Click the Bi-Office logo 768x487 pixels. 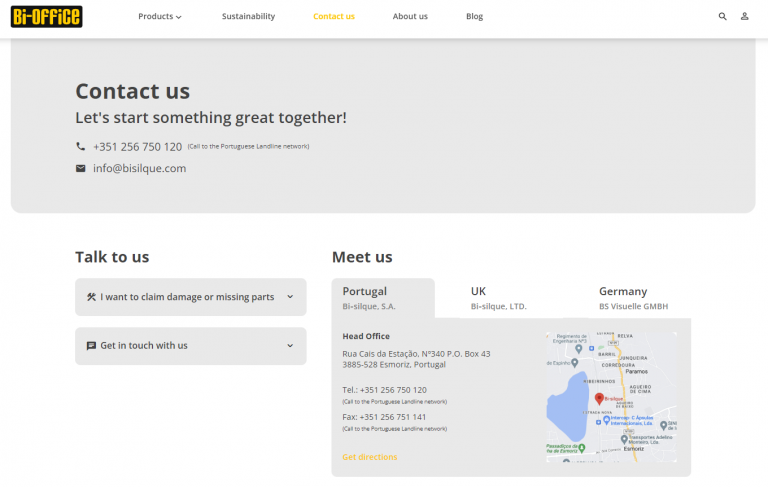click(x=47, y=16)
